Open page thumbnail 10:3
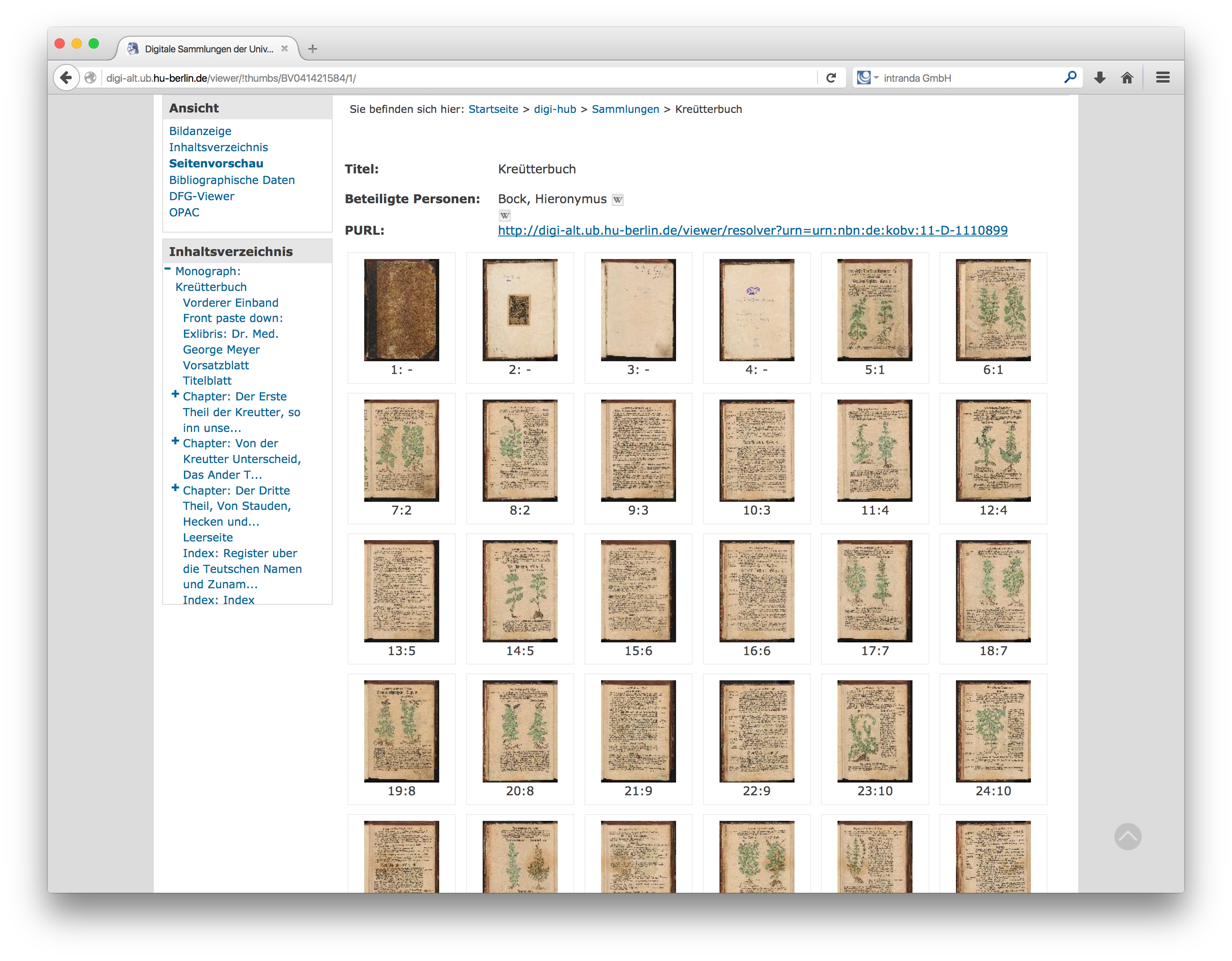Image resolution: width=1232 pixels, height=961 pixels. [757, 451]
